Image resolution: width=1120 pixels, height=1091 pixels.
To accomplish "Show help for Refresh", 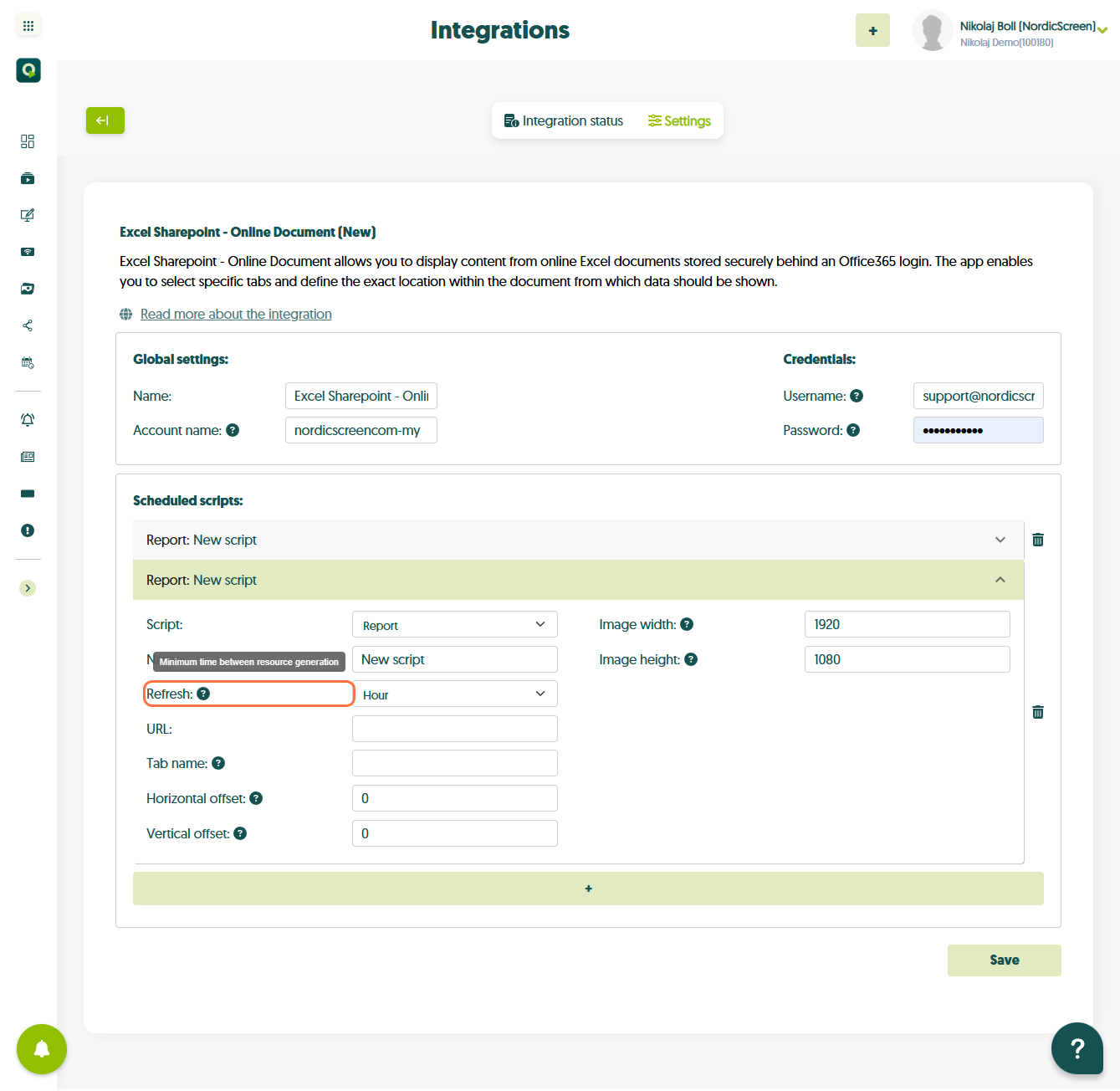I will [x=203, y=694].
